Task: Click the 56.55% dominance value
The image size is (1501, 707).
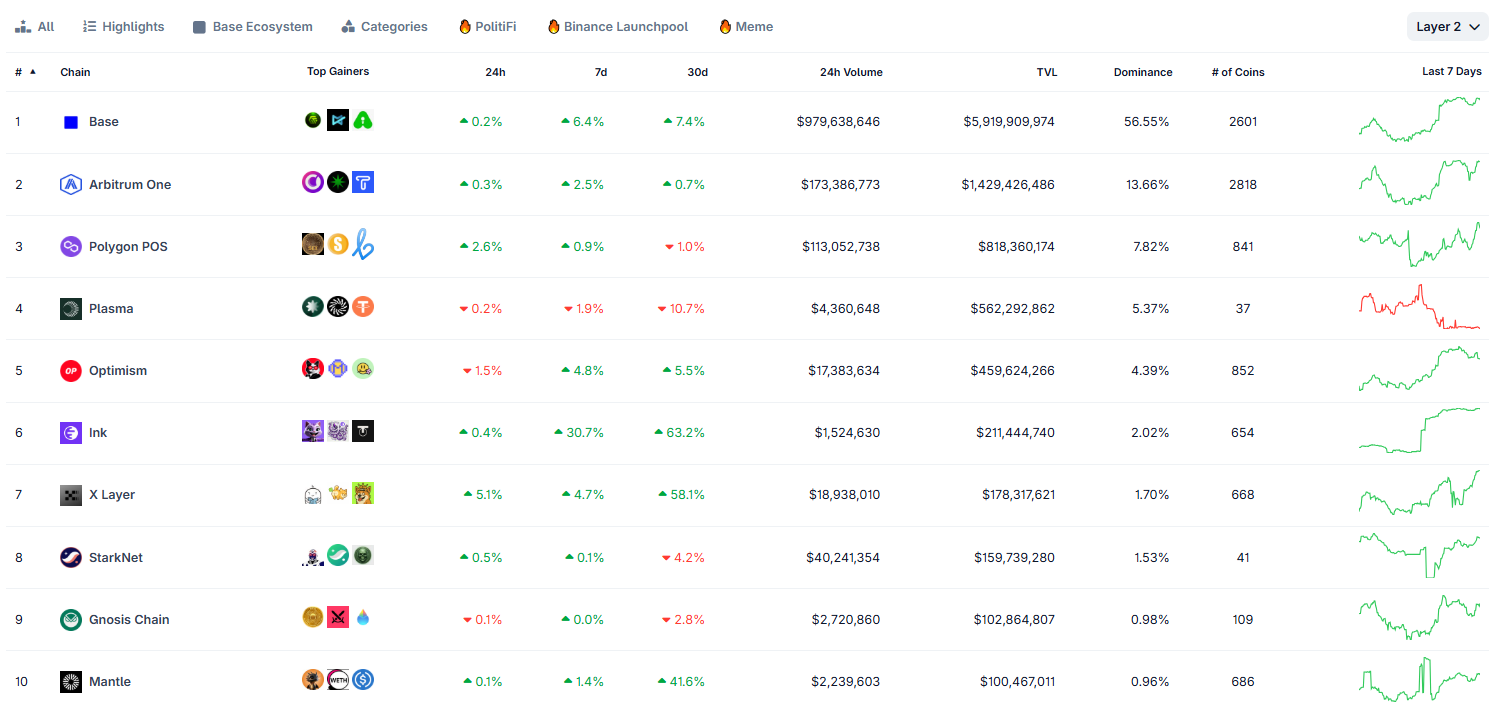Action: click(x=1146, y=122)
